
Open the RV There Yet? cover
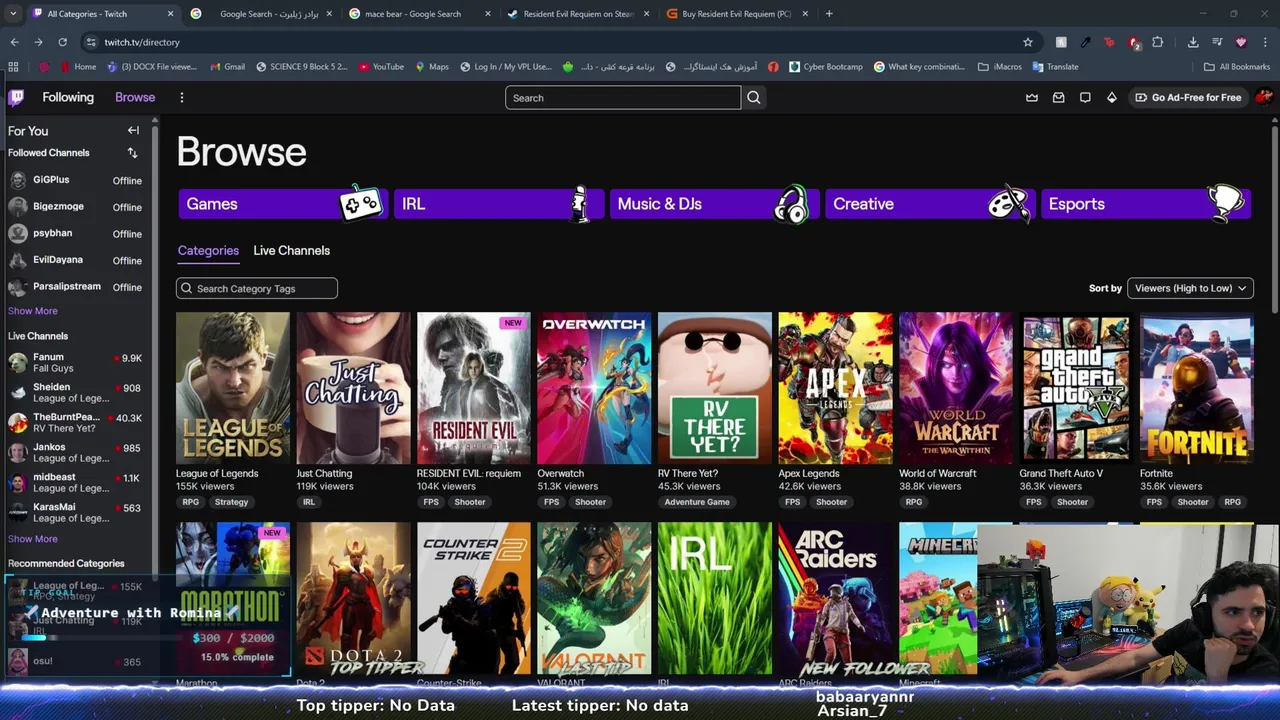tap(715, 388)
